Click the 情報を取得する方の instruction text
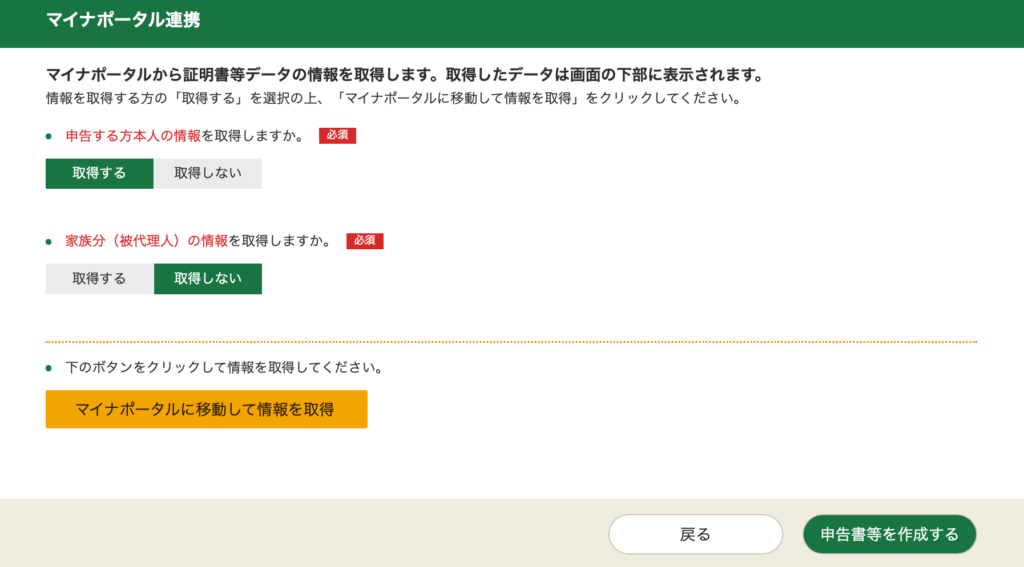Image resolution: width=1024 pixels, height=567 pixels. coord(392,99)
